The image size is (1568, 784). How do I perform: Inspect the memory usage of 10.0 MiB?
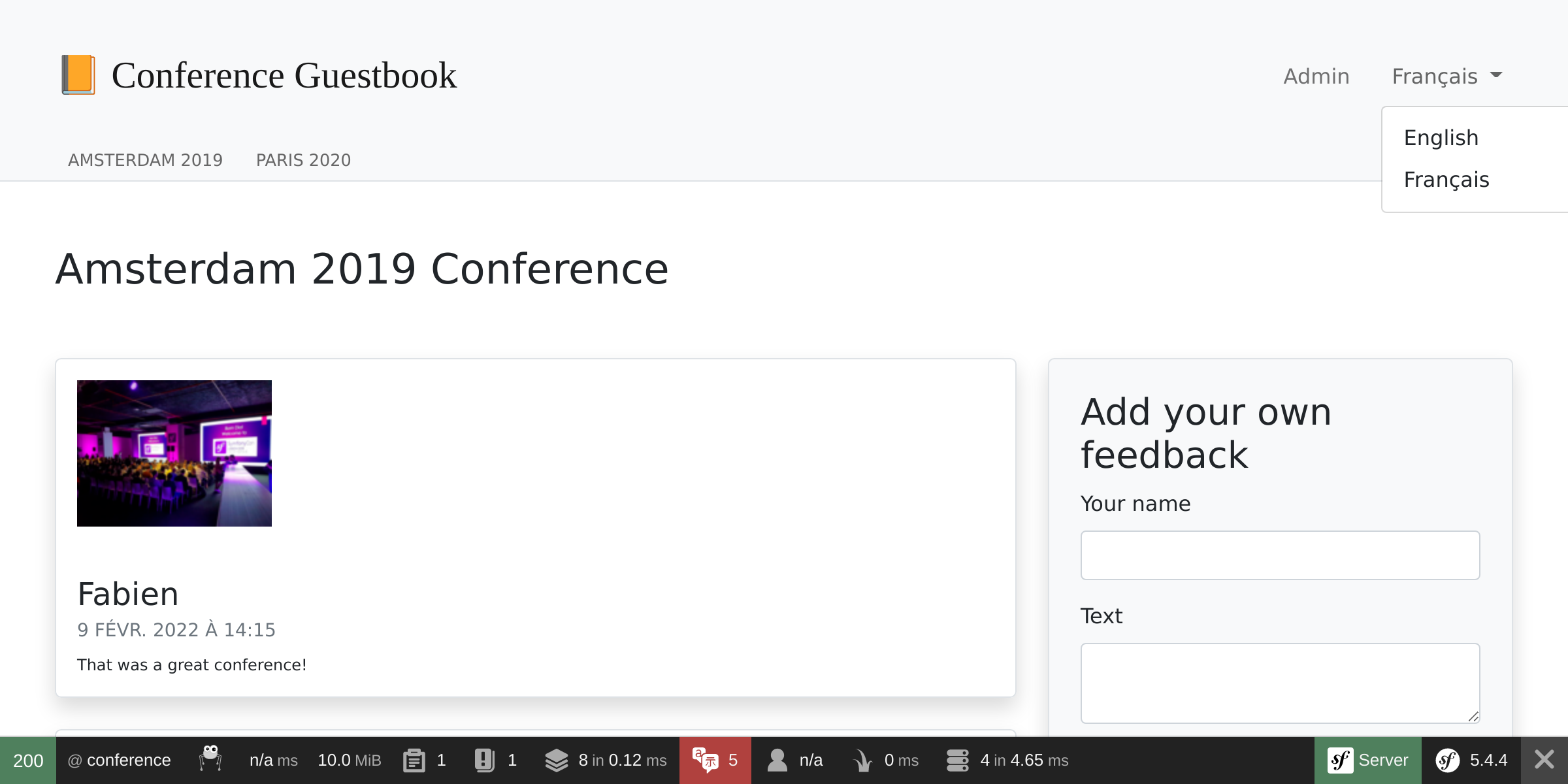pyautogui.click(x=350, y=760)
